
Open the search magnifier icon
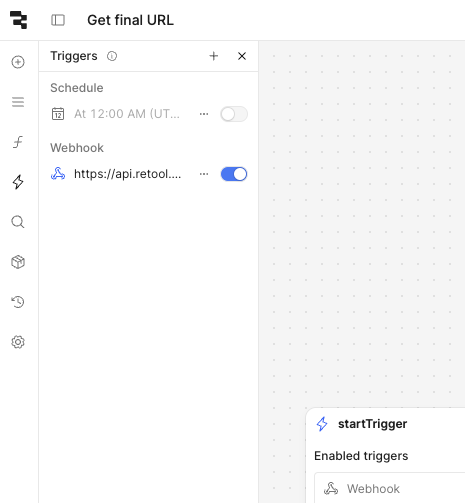coord(18,222)
